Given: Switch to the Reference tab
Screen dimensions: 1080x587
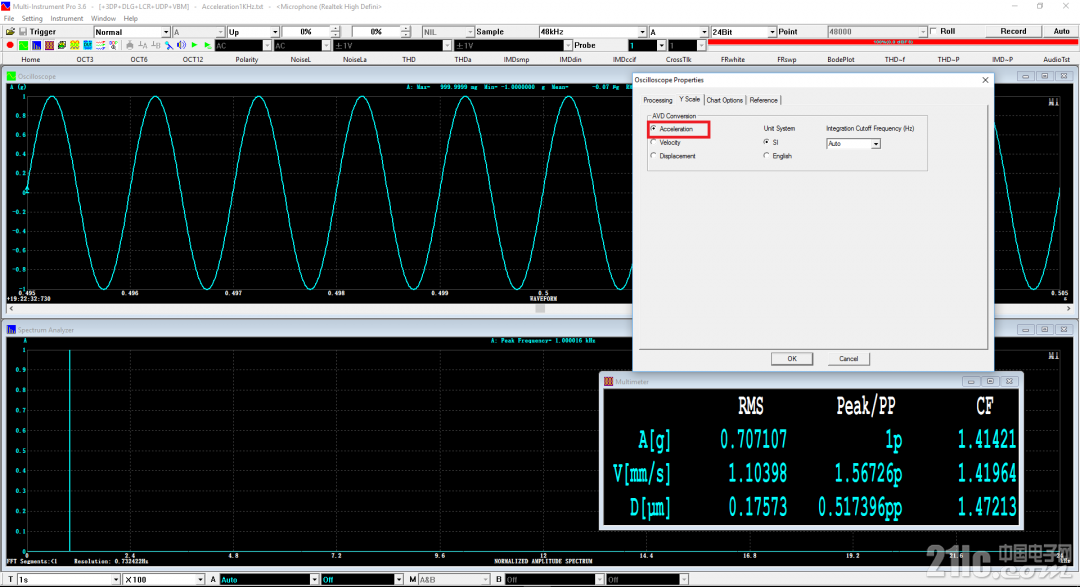Looking at the screenshot, I should pyautogui.click(x=763, y=101).
